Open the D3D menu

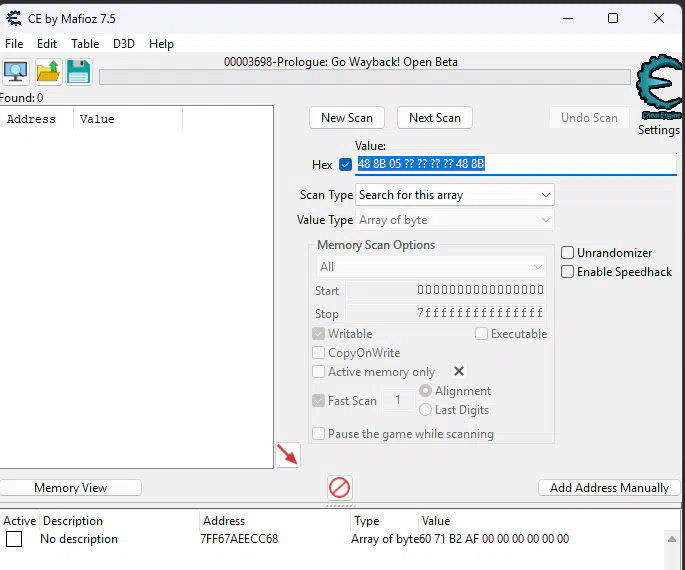click(124, 44)
